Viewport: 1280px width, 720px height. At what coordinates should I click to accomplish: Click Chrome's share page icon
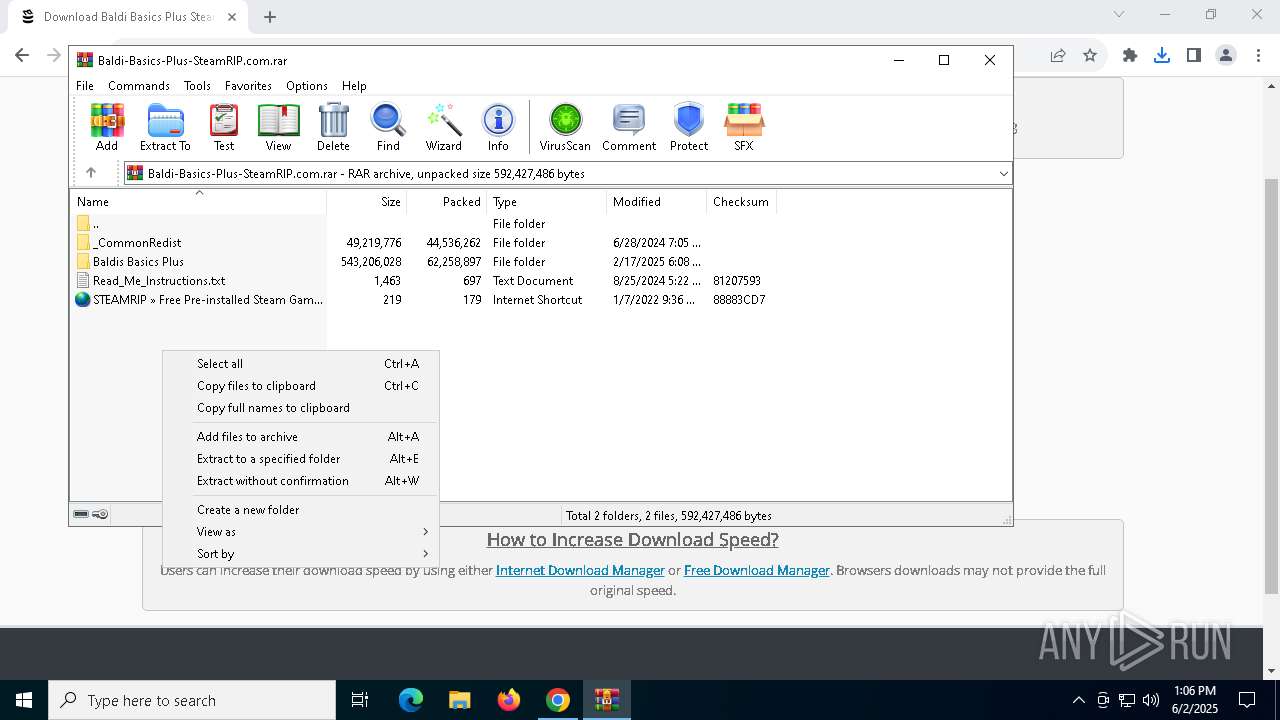(1058, 56)
